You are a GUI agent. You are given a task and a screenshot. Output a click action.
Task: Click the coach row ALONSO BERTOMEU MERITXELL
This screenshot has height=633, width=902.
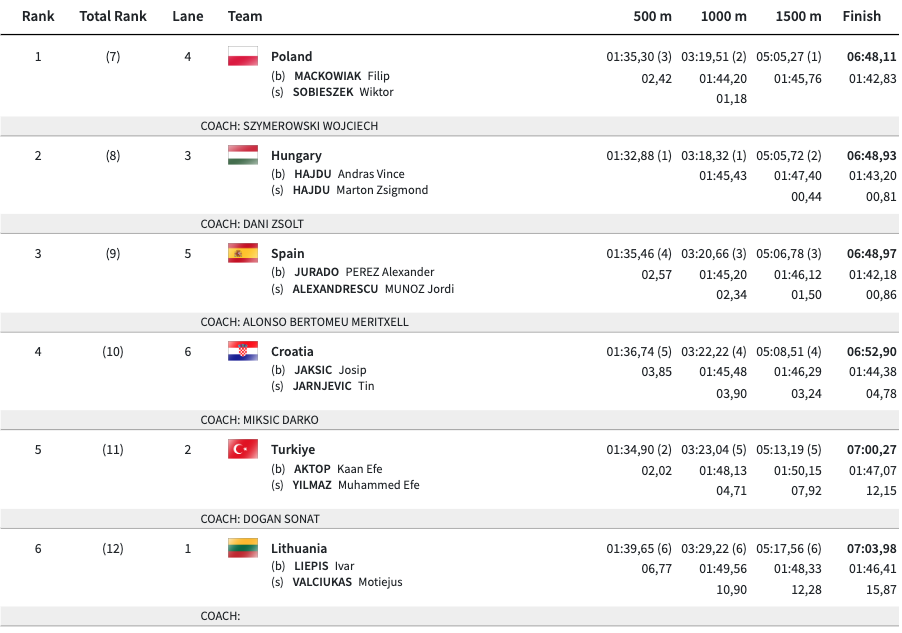click(304, 322)
